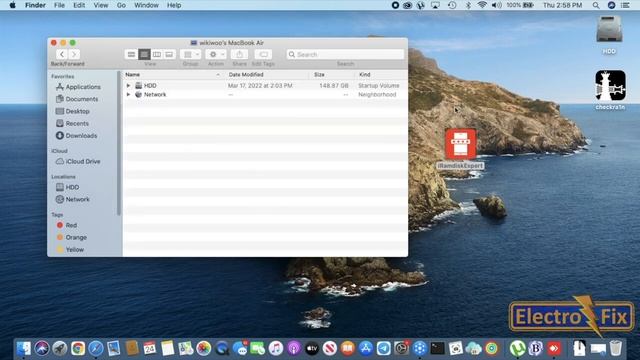This screenshot has height=360, width=640.
Task: Select the Network neighborhood row
Action: click(x=265, y=95)
